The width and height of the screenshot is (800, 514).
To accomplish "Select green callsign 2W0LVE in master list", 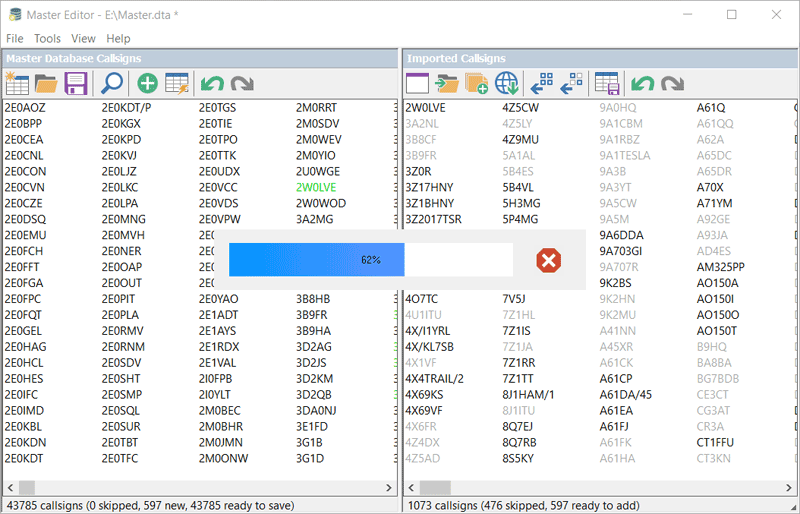I will tap(316, 187).
